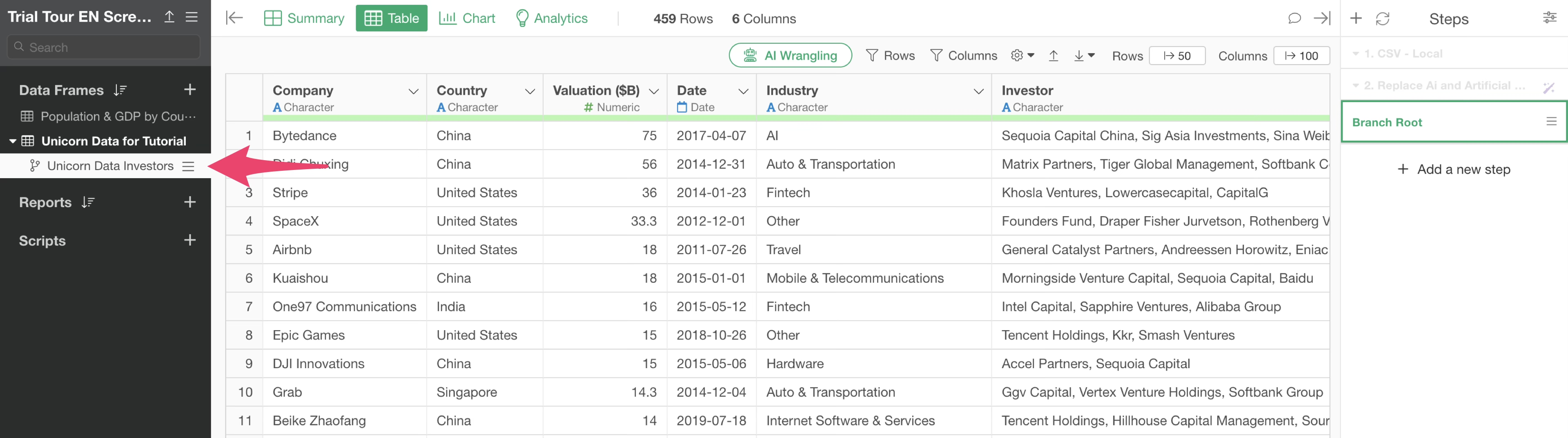
Task: Expand step 1 CSV - Local
Action: pyautogui.click(x=1355, y=54)
